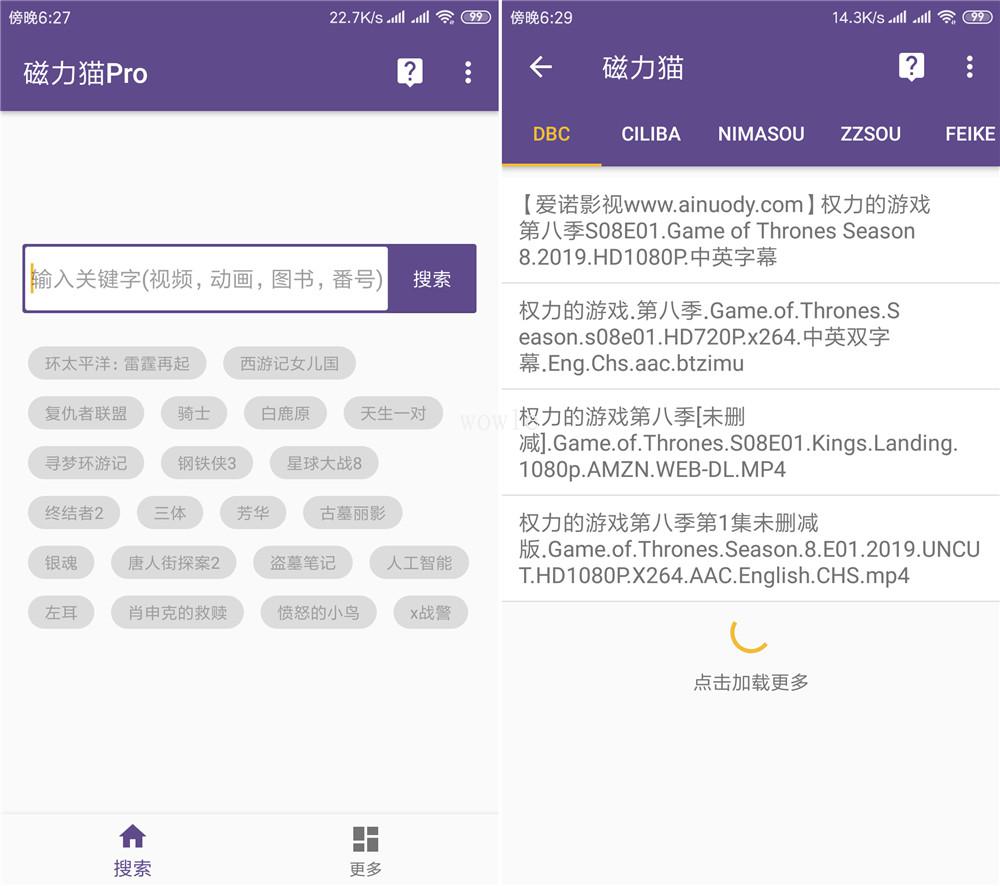
Task: Open the ZZSOU source tab
Action: coord(870,134)
